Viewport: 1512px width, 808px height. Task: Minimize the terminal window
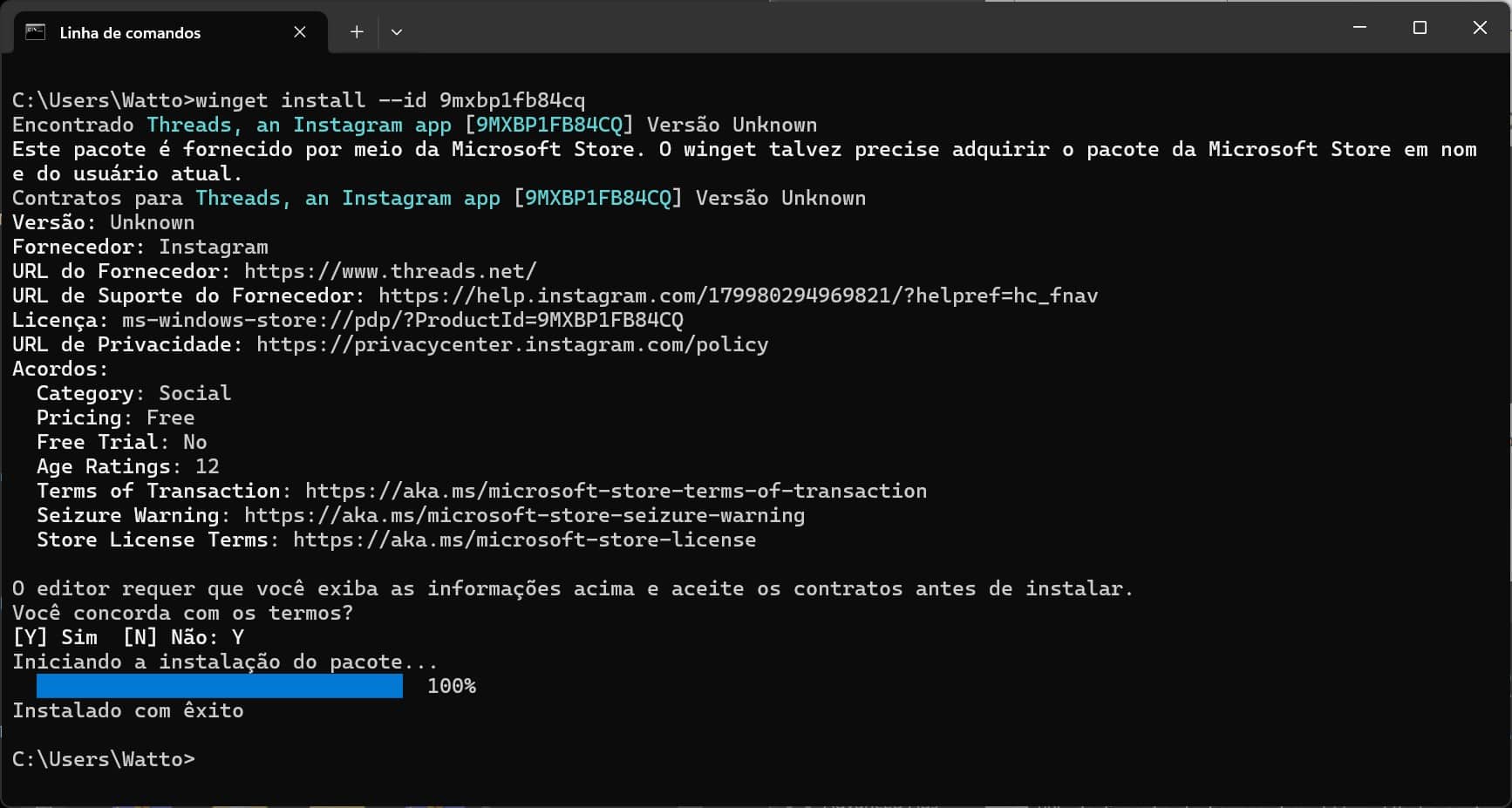coord(1359,28)
